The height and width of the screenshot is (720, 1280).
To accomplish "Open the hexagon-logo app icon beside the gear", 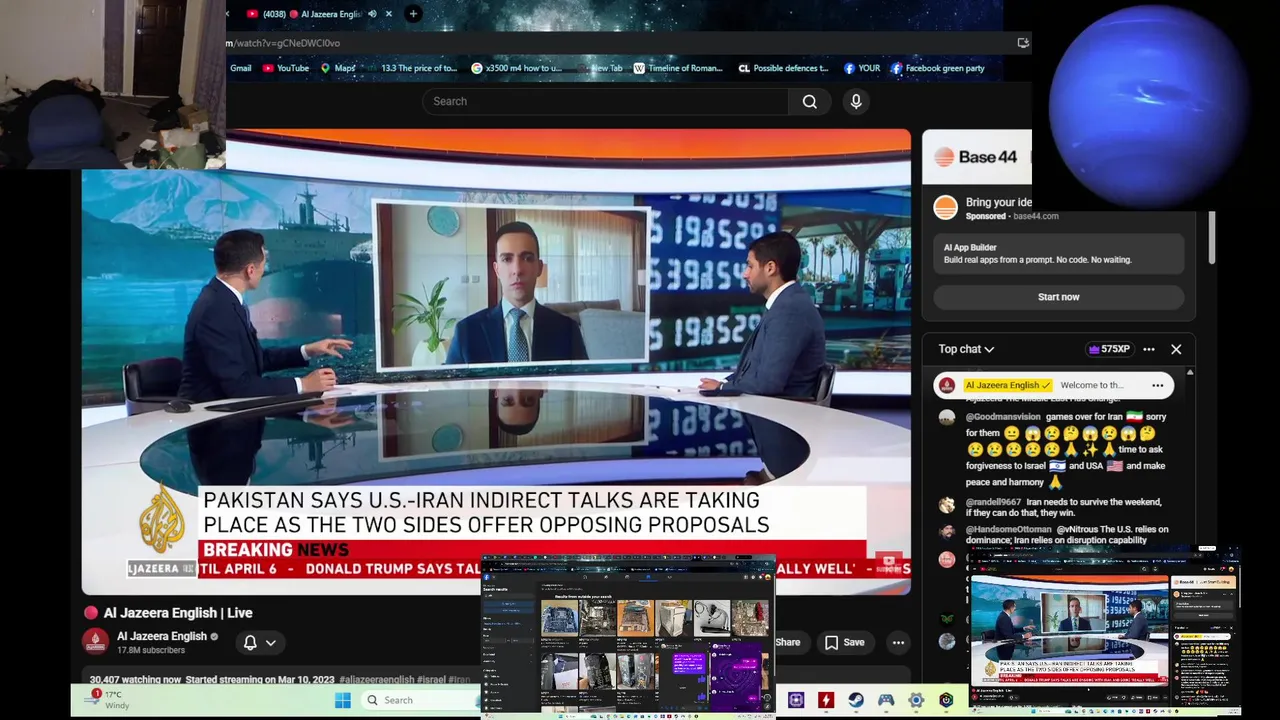I will click(x=946, y=700).
